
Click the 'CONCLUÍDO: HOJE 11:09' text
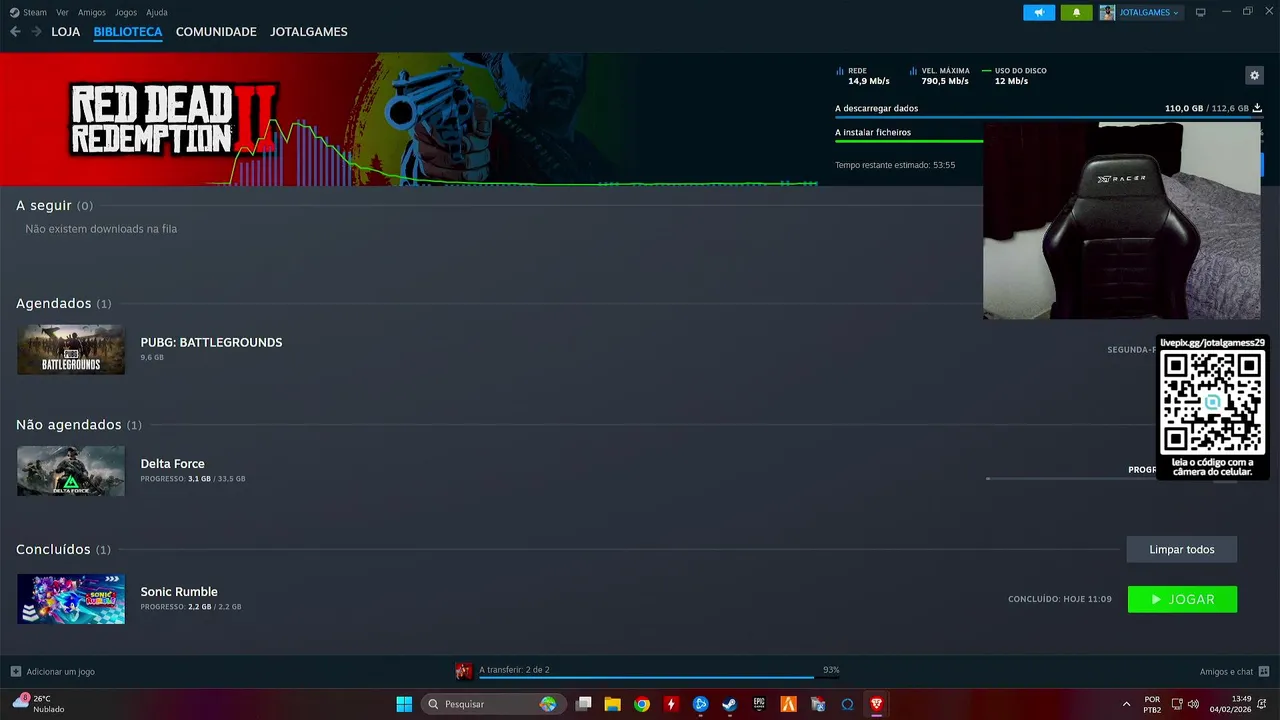point(1060,599)
